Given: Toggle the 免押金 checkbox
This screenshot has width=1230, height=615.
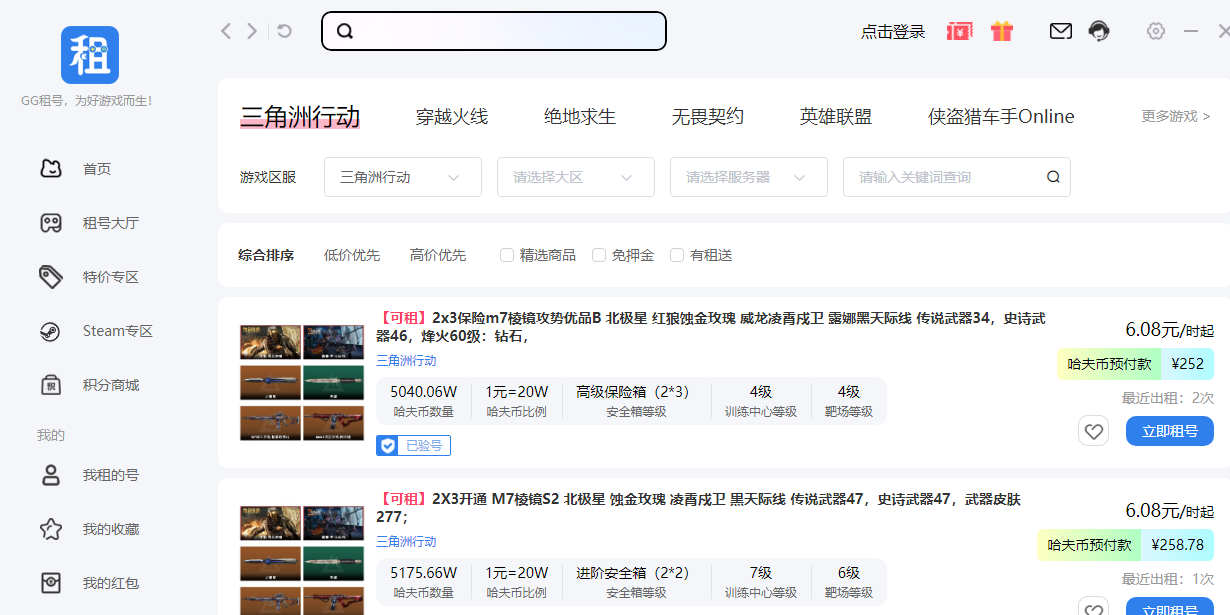Looking at the screenshot, I should (599, 255).
